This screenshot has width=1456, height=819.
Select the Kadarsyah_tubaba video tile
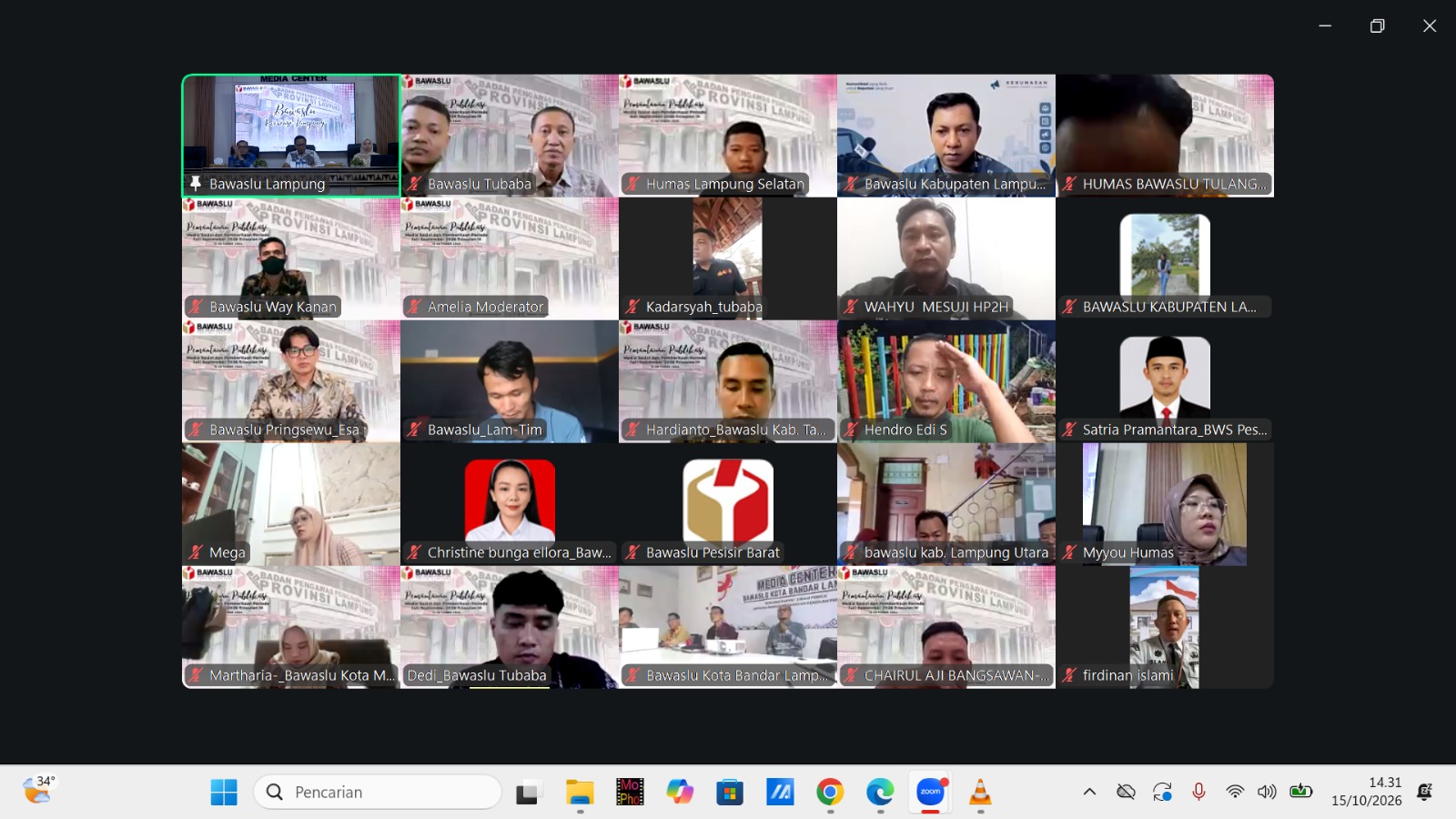[x=728, y=258]
